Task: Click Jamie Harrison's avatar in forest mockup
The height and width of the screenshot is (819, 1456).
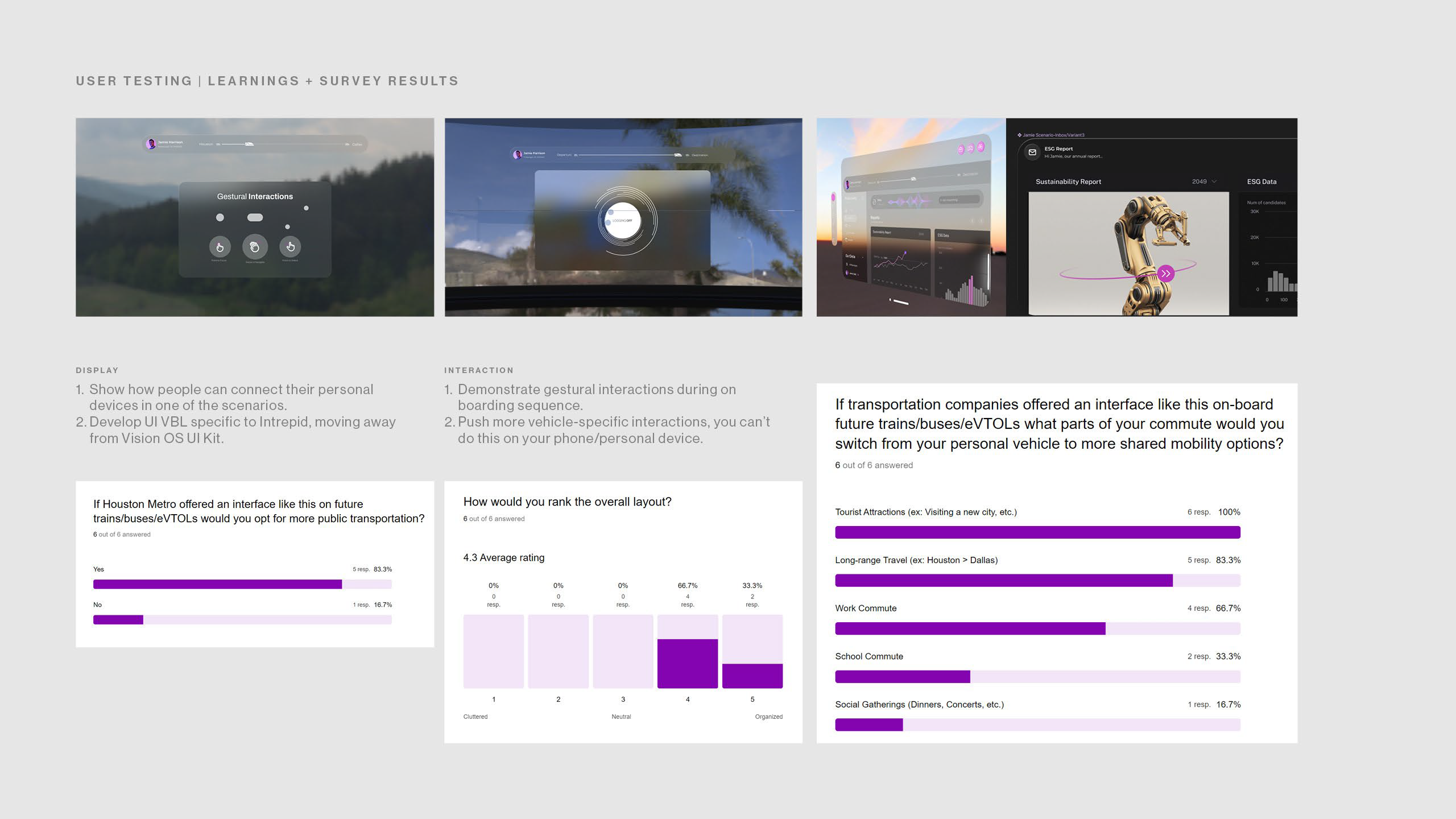Action: pos(151,144)
